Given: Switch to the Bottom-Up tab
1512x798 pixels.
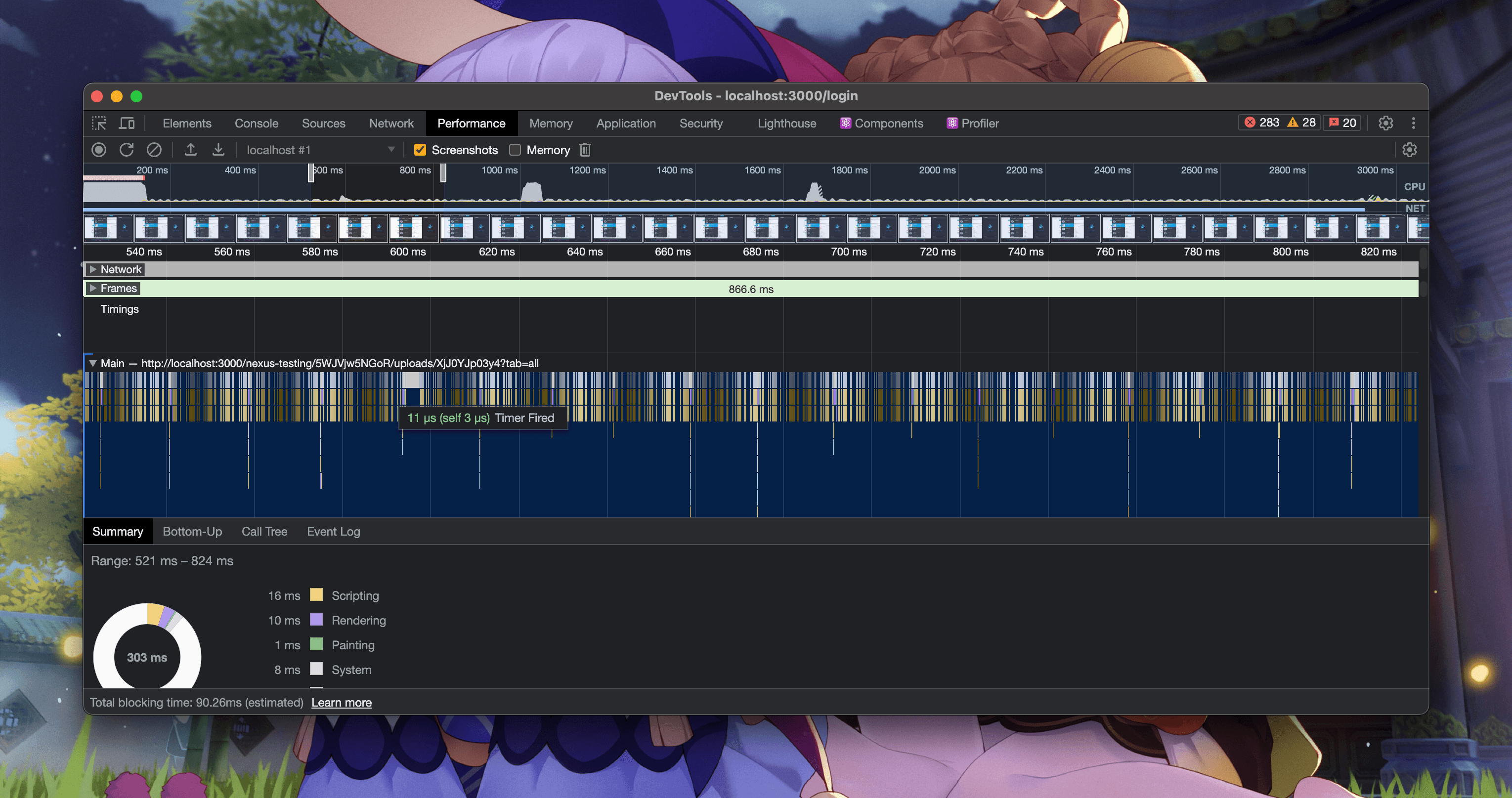Looking at the screenshot, I should point(192,532).
